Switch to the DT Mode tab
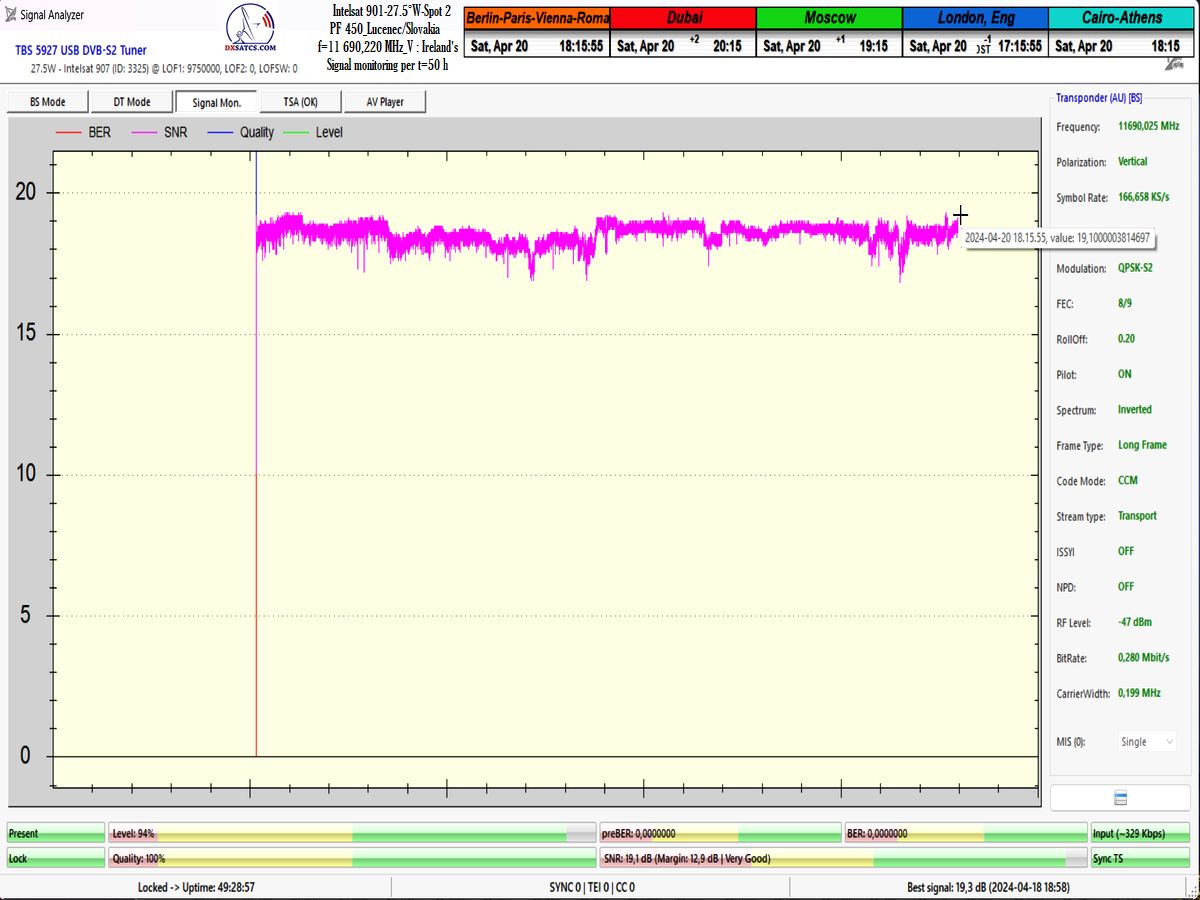Viewport: 1200px width, 900px height. click(x=132, y=102)
